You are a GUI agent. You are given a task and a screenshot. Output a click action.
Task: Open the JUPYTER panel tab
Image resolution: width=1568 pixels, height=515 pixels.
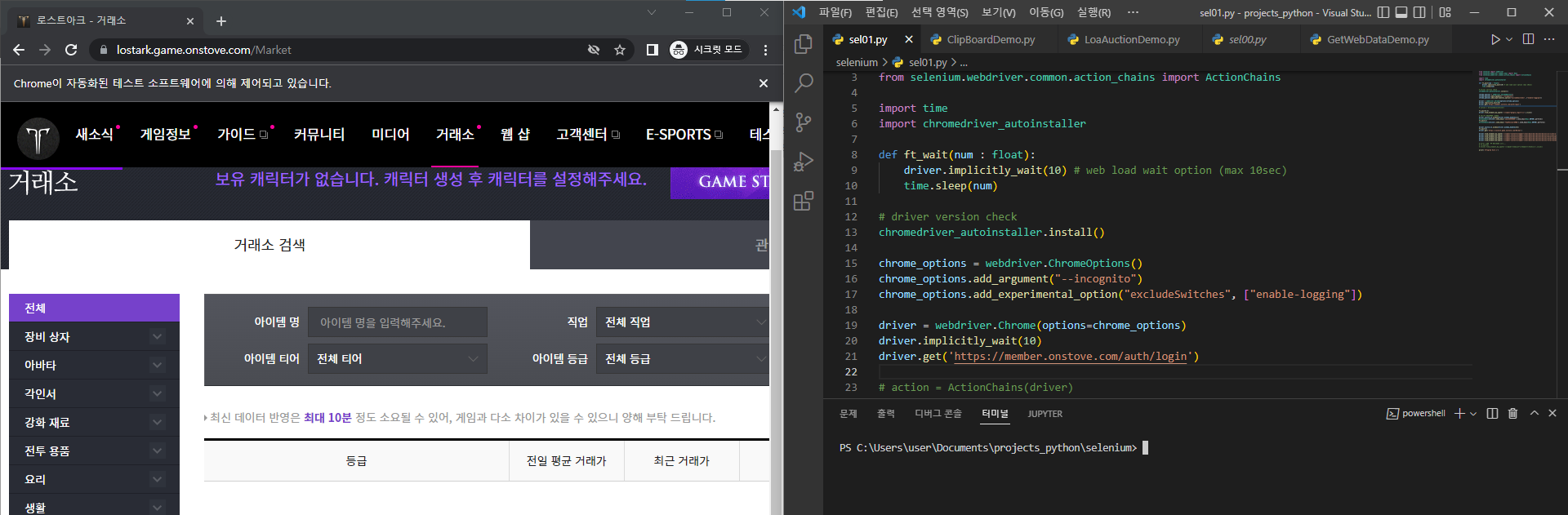(x=1045, y=414)
